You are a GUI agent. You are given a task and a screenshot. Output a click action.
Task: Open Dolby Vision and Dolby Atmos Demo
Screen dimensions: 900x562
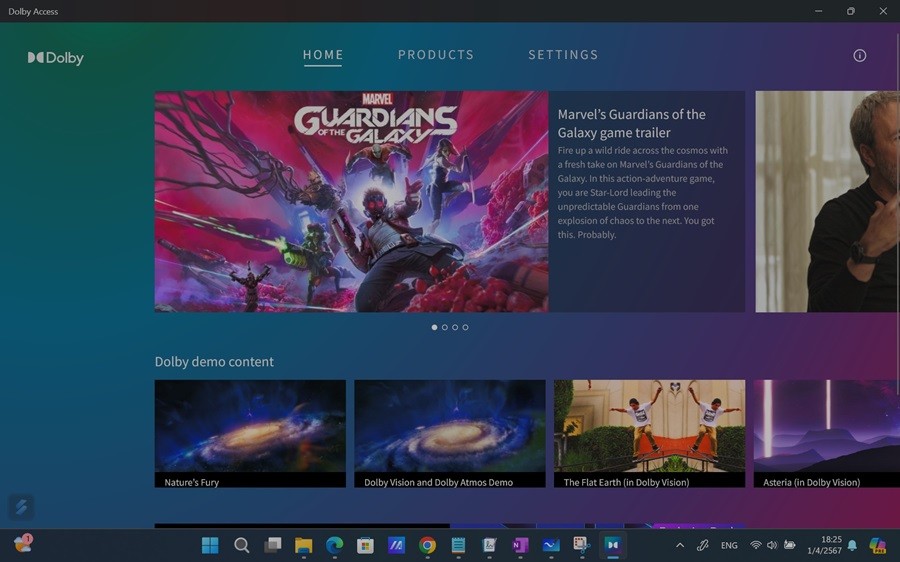pyautogui.click(x=449, y=432)
